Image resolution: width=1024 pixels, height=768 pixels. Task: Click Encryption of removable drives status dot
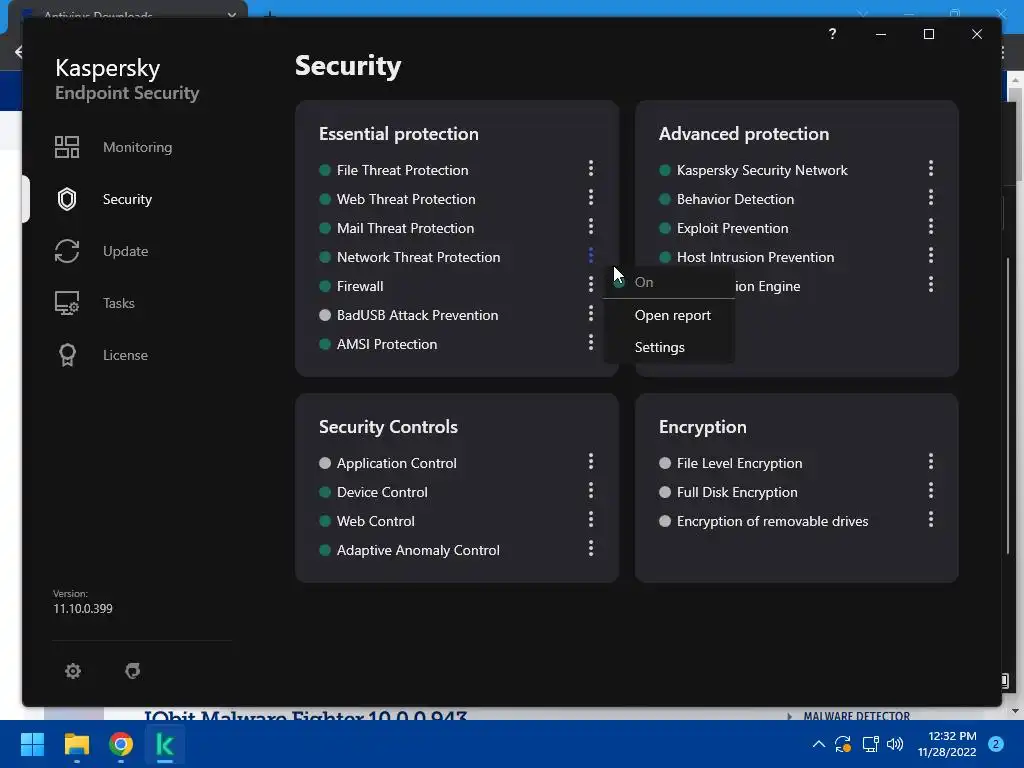tap(665, 521)
